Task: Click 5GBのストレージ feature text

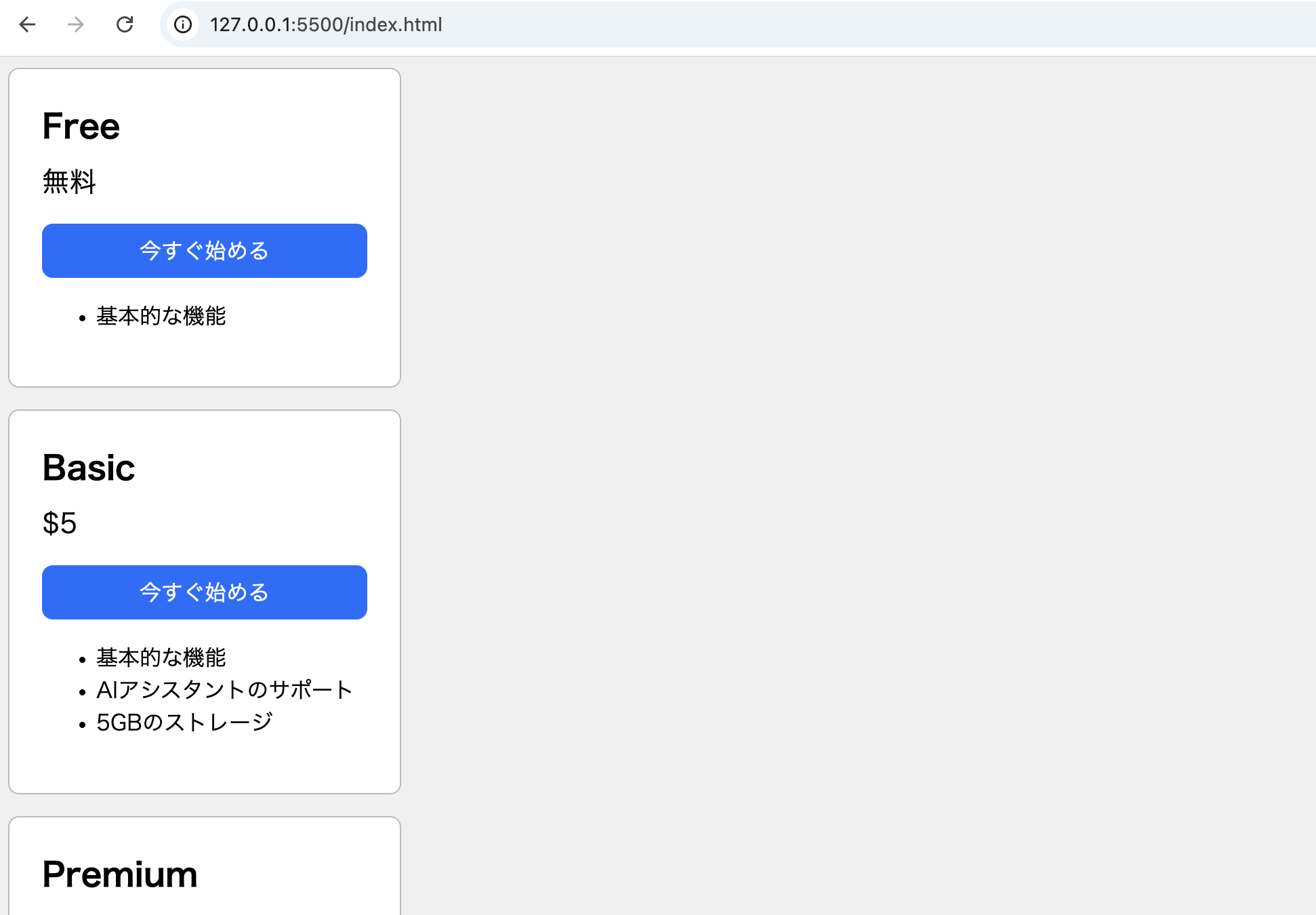Action: pos(184,721)
